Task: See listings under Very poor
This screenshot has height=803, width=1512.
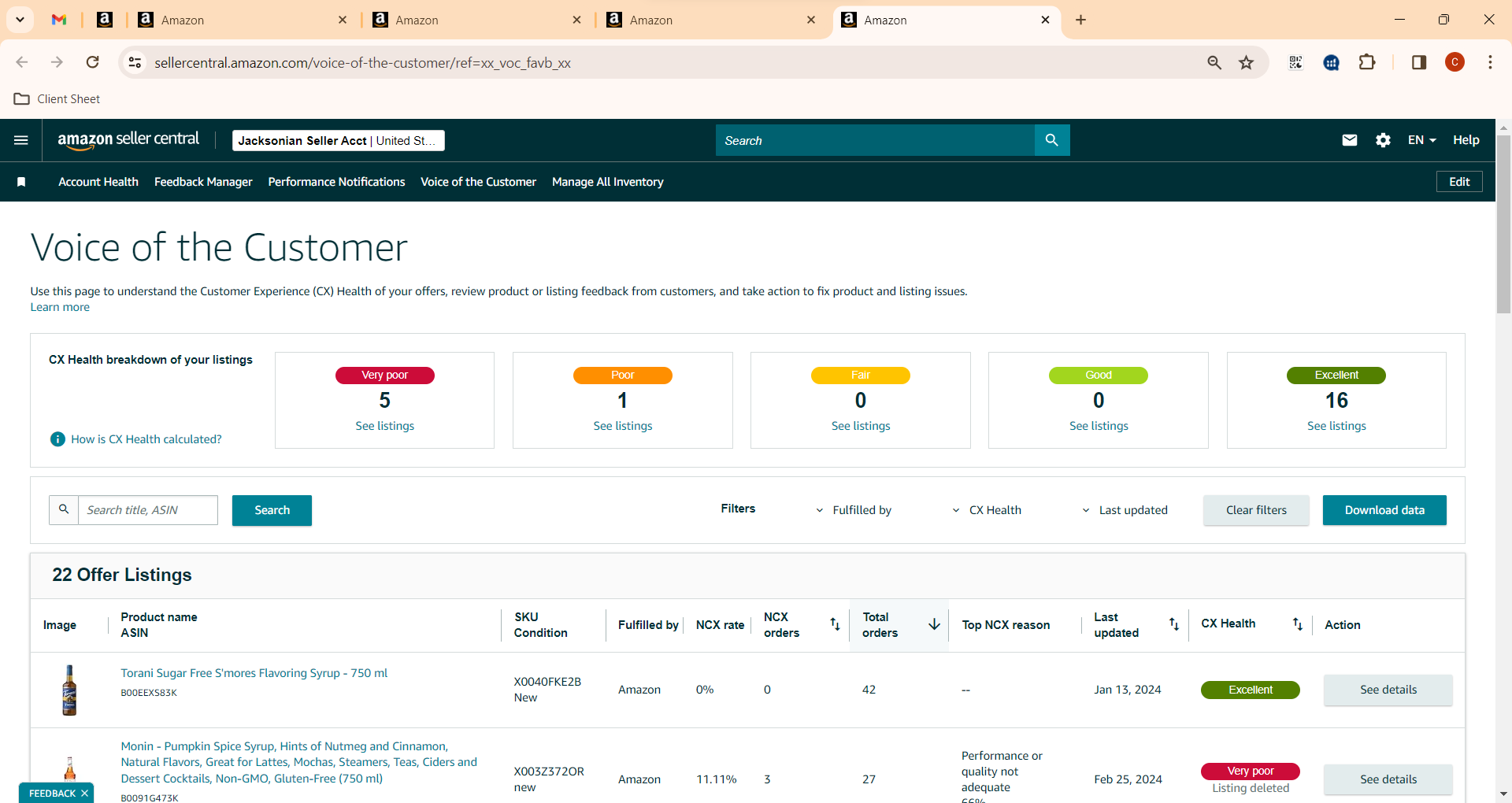Action: [384, 426]
